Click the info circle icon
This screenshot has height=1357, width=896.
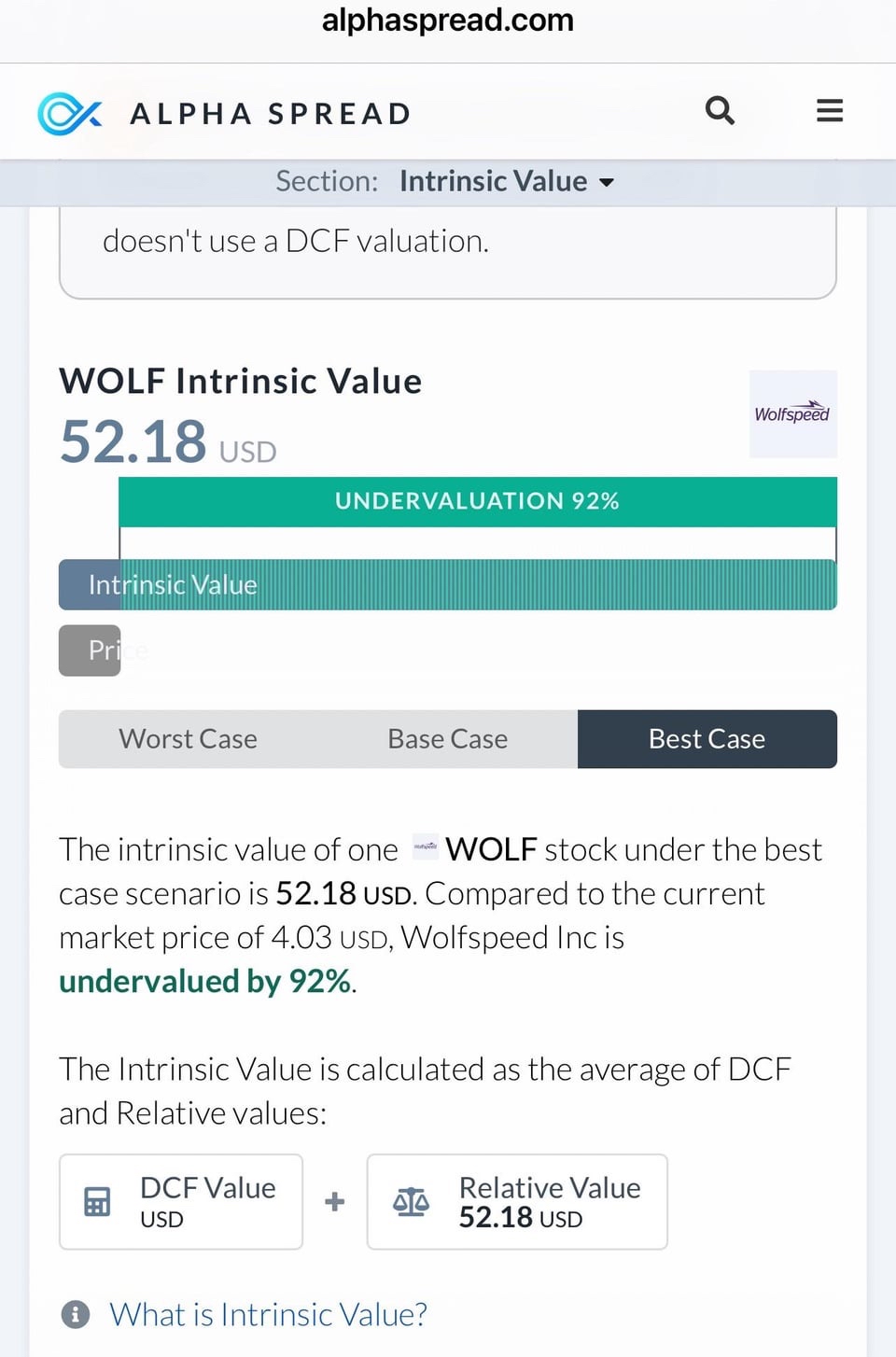point(76,1314)
